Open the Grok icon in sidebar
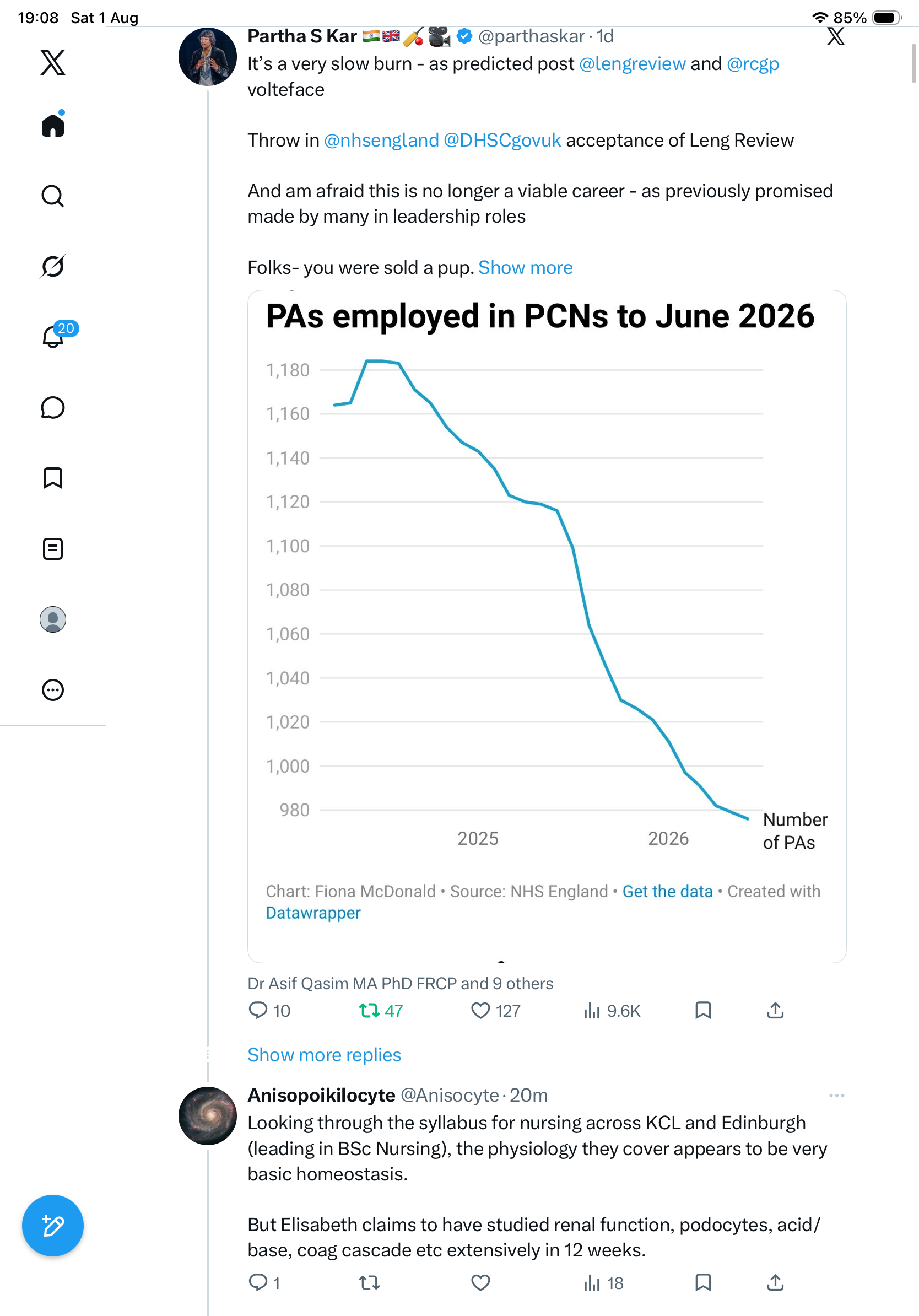 [53, 267]
